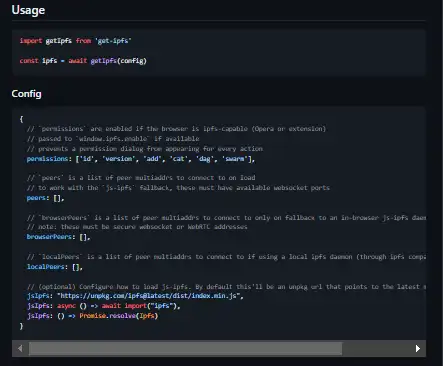Screen dimensions: 443x366
Task: Click the "localPeers: []," line
Action: (x=55, y=267)
